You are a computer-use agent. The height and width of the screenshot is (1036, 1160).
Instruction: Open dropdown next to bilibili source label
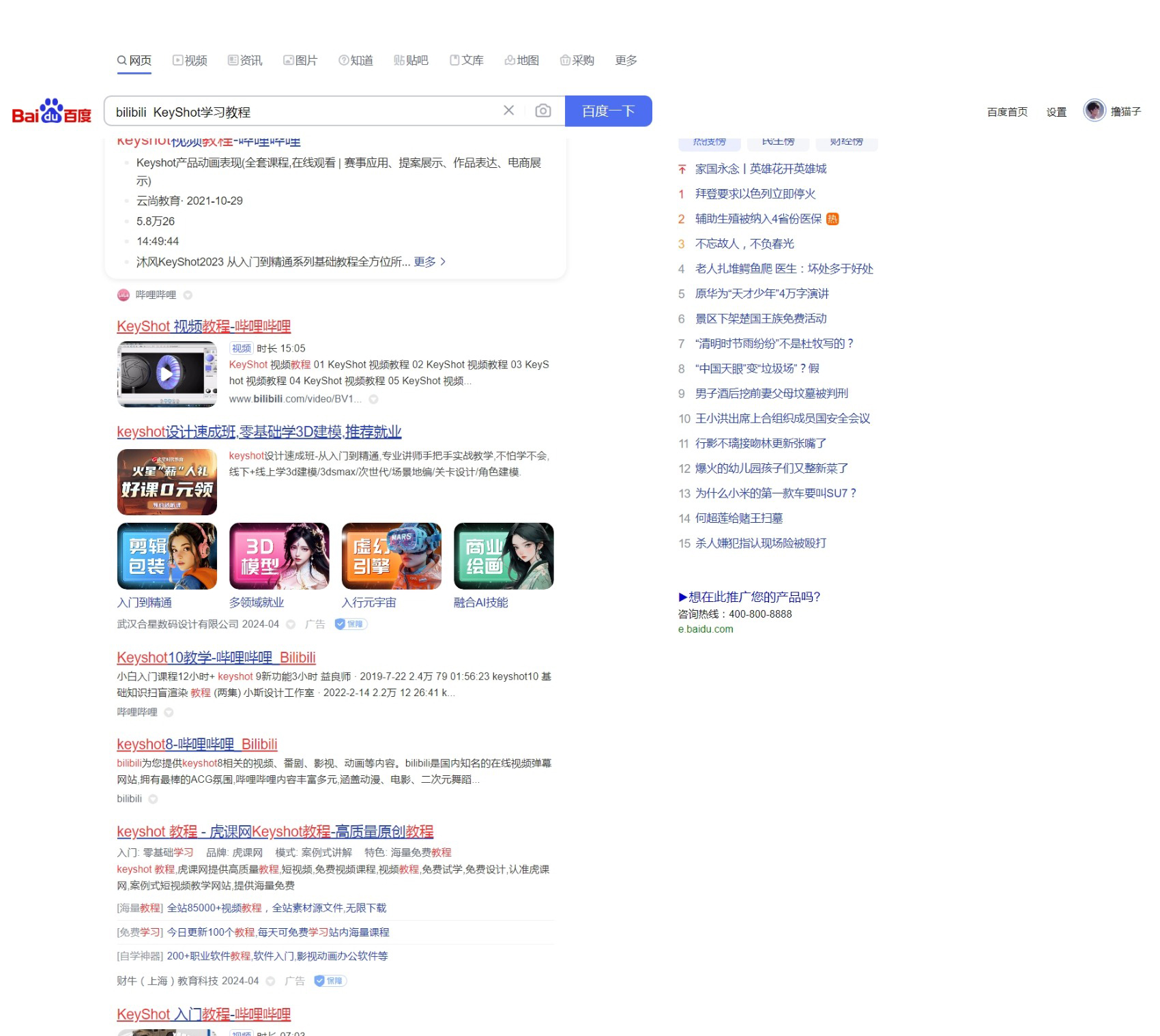click(153, 799)
